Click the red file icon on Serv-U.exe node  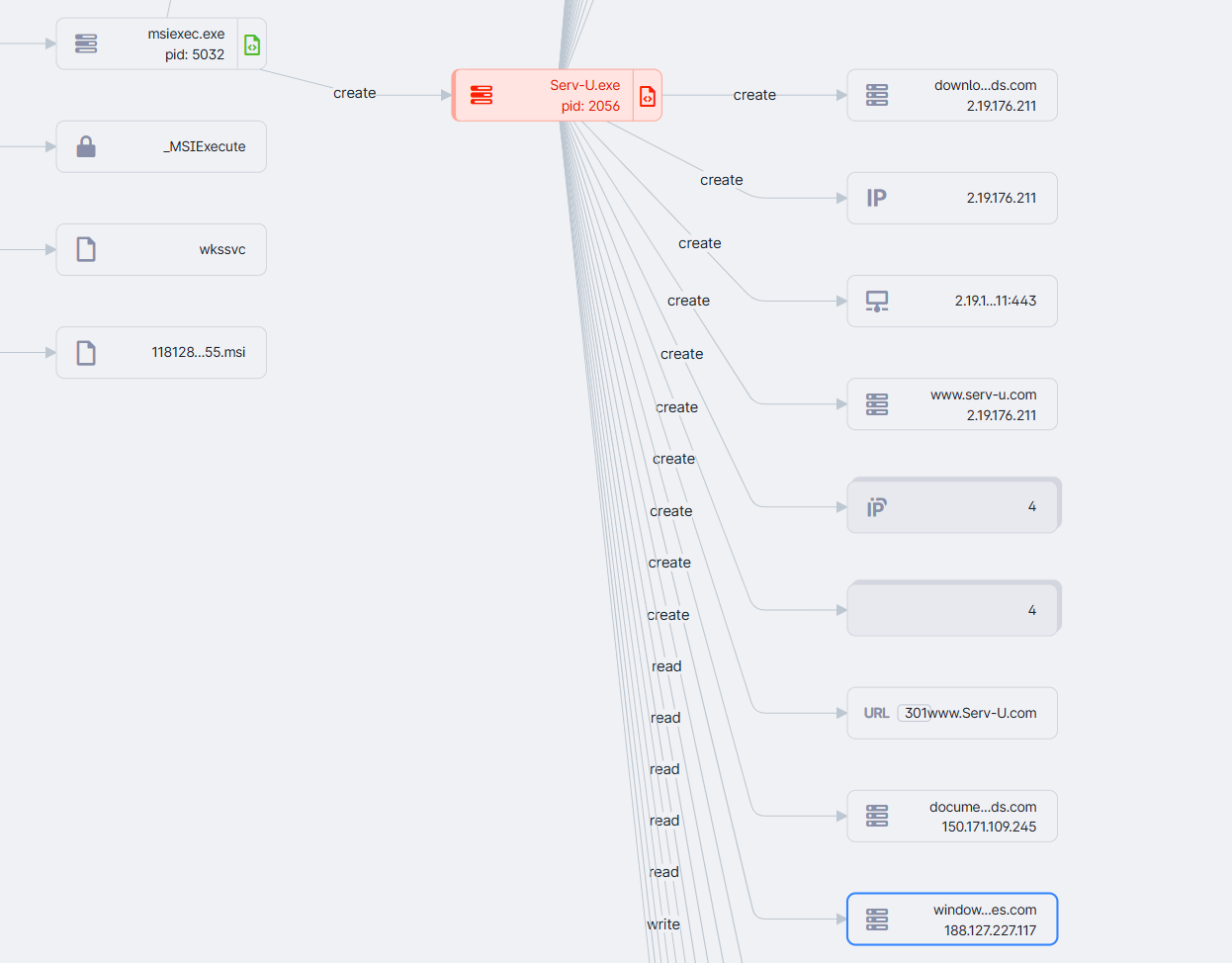(648, 96)
